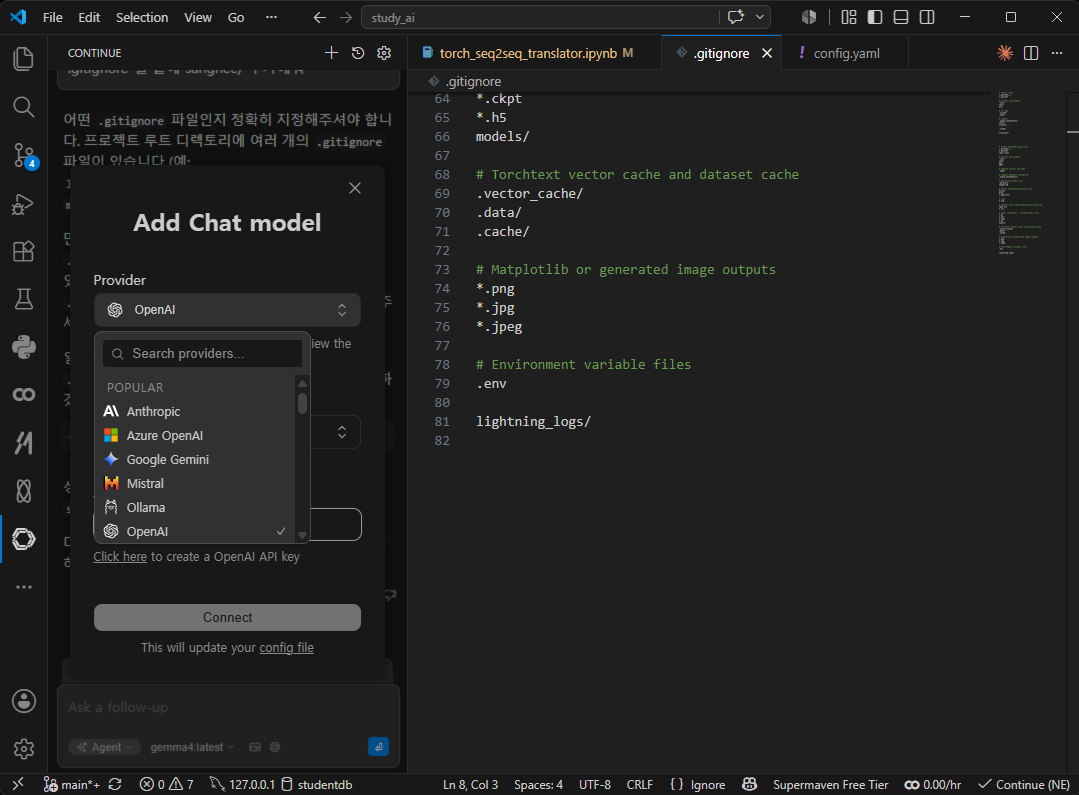The width and height of the screenshot is (1079, 795).
Task: Show additional views ellipsis in activity bar
Action: point(23,587)
